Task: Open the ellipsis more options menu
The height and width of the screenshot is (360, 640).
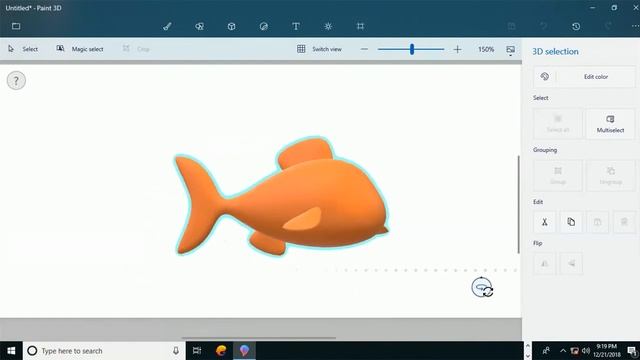Action: pyautogui.click(x=635, y=26)
